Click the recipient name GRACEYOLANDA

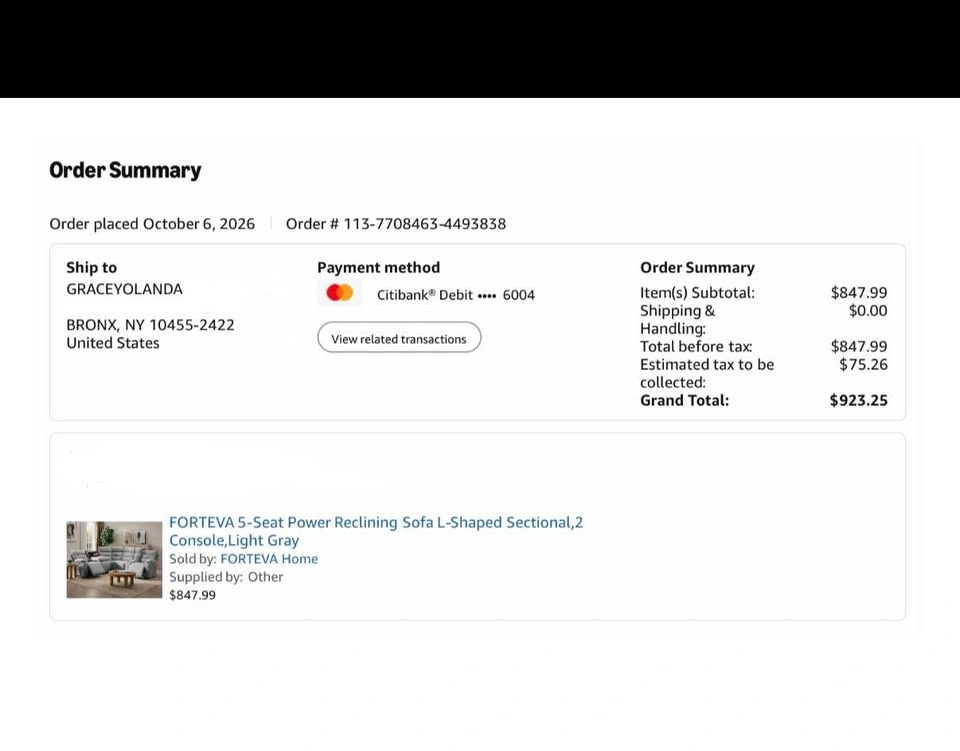coord(124,289)
